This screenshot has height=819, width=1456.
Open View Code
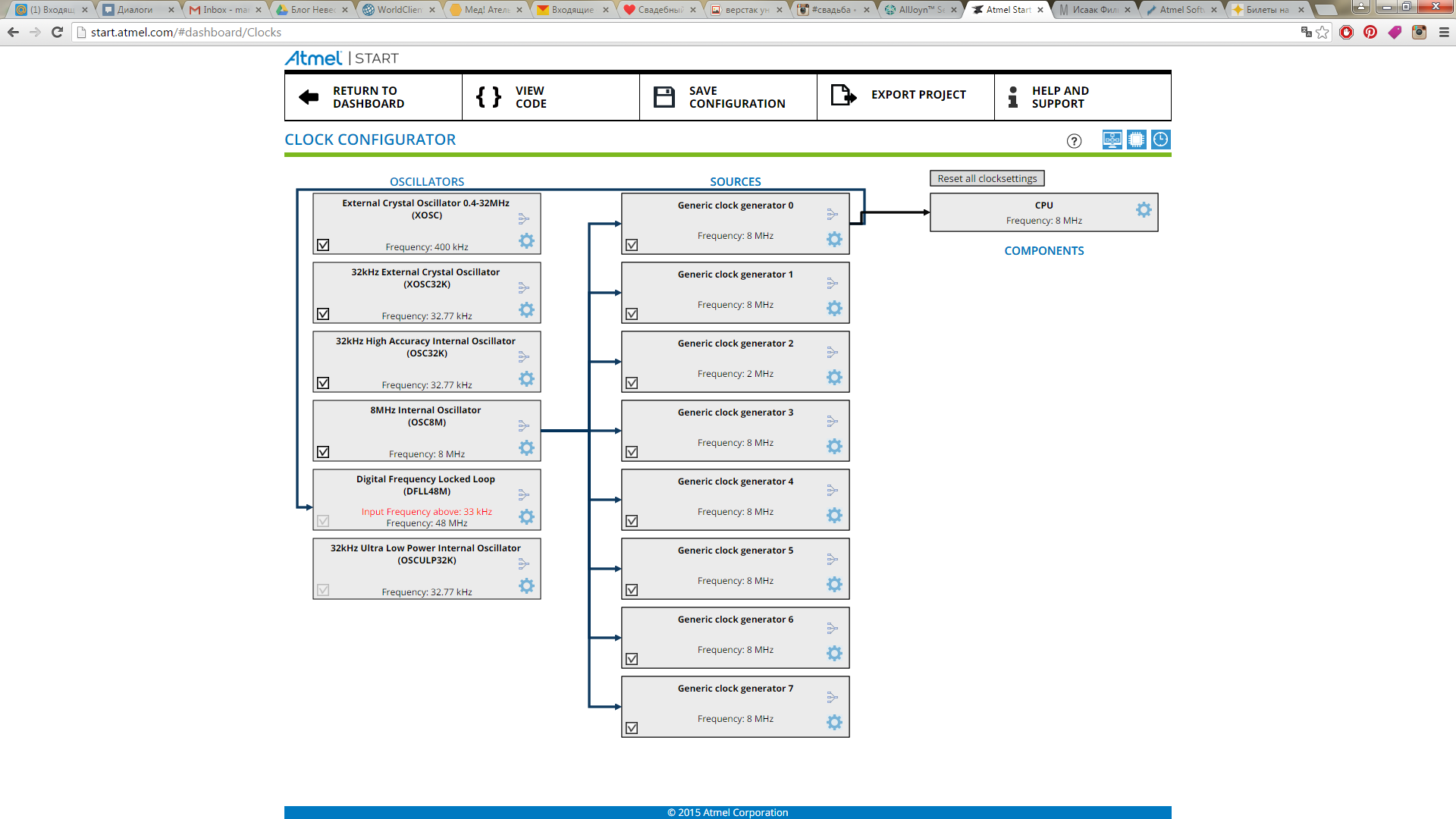[551, 97]
